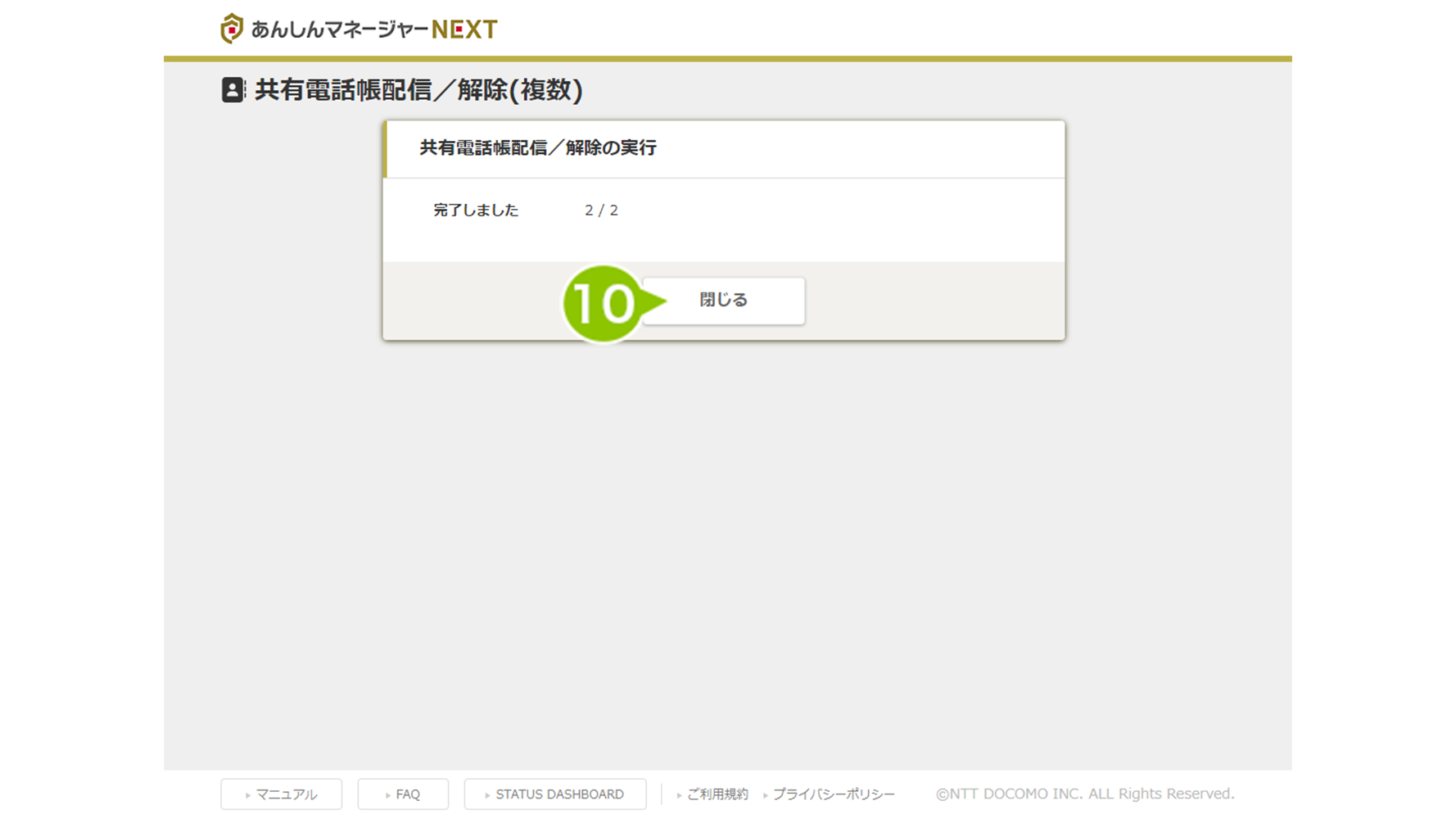The width and height of the screenshot is (1456, 819).
Task: Click the arrow icon before FAQ
Action: [x=388, y=795]
